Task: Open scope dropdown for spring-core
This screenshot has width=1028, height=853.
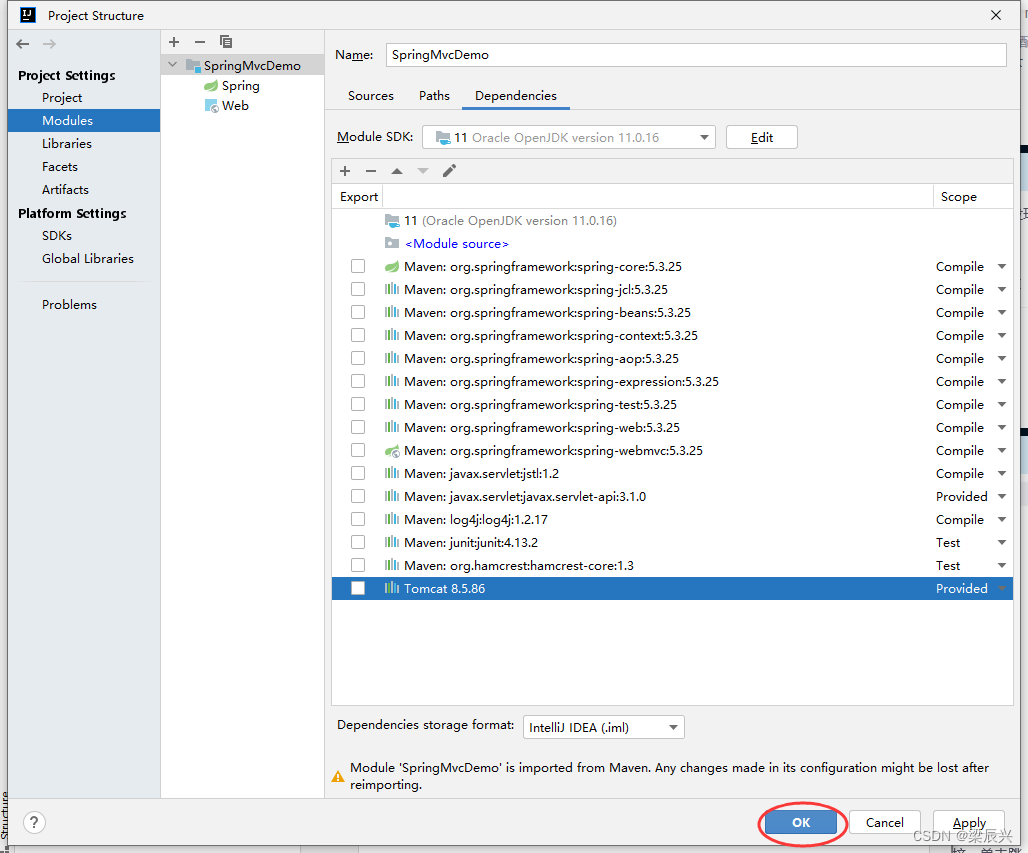Action: [x=1002, y=267]
